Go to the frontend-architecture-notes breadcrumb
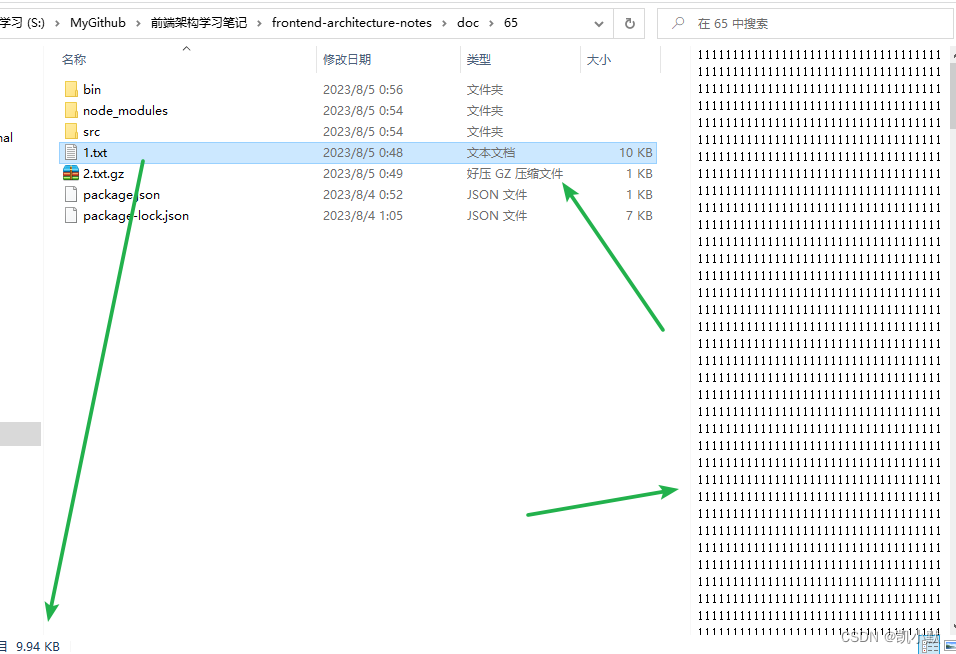Image resolution: width=956 pixels, height=654 pixels. (x=352, y=23)
